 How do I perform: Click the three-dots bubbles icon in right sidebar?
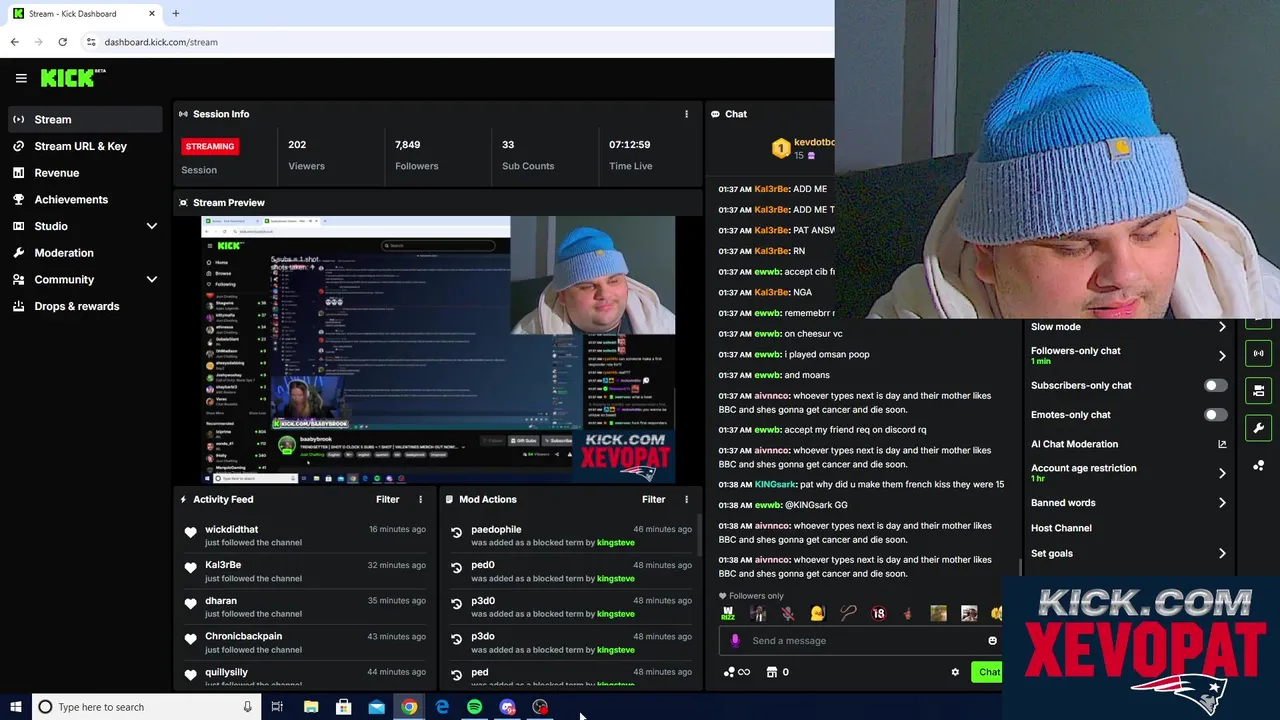tap(1259, 466)
